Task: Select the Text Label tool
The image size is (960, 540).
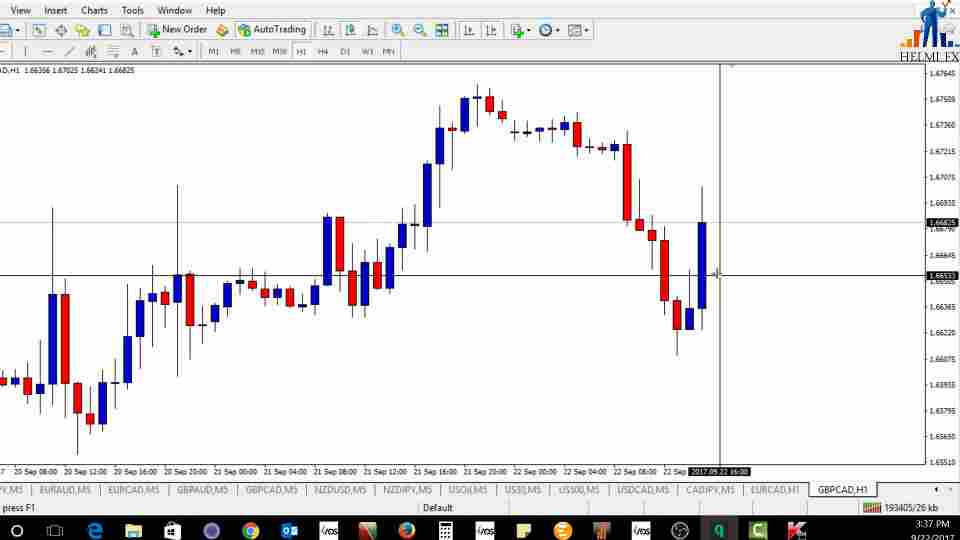Action: click(156, 51)
